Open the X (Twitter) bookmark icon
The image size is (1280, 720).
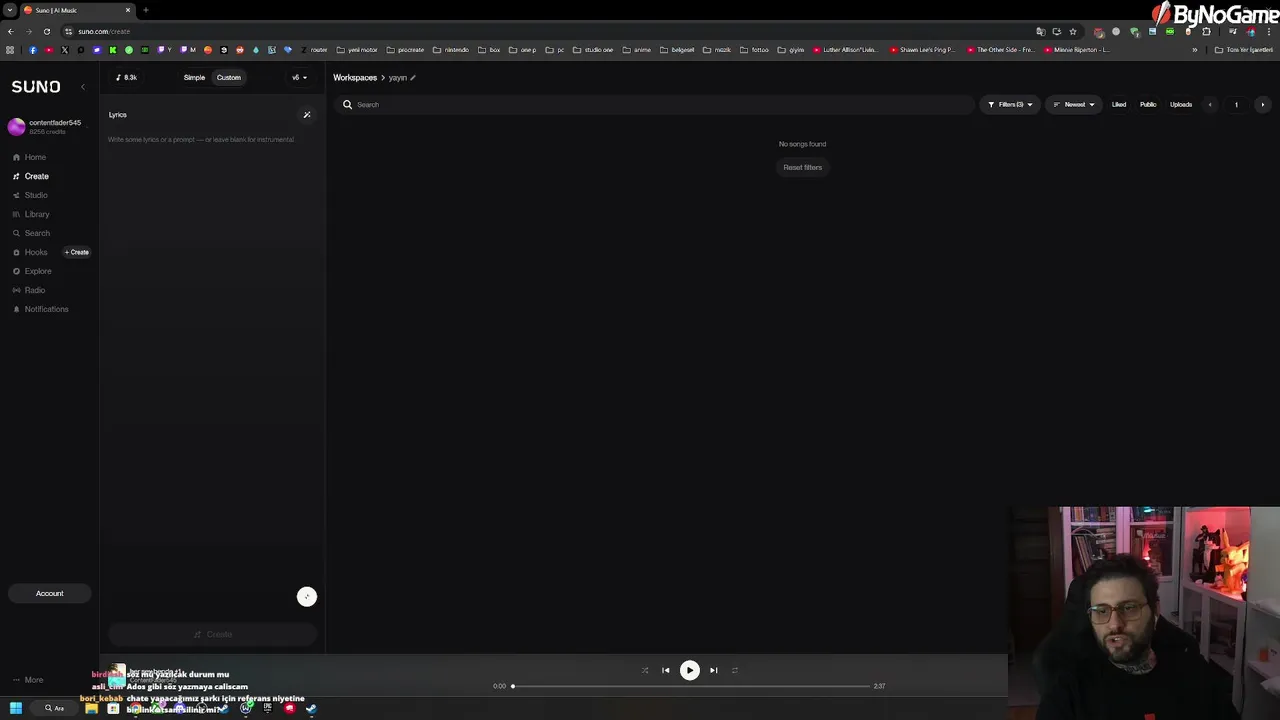click(x=65, y=50)
